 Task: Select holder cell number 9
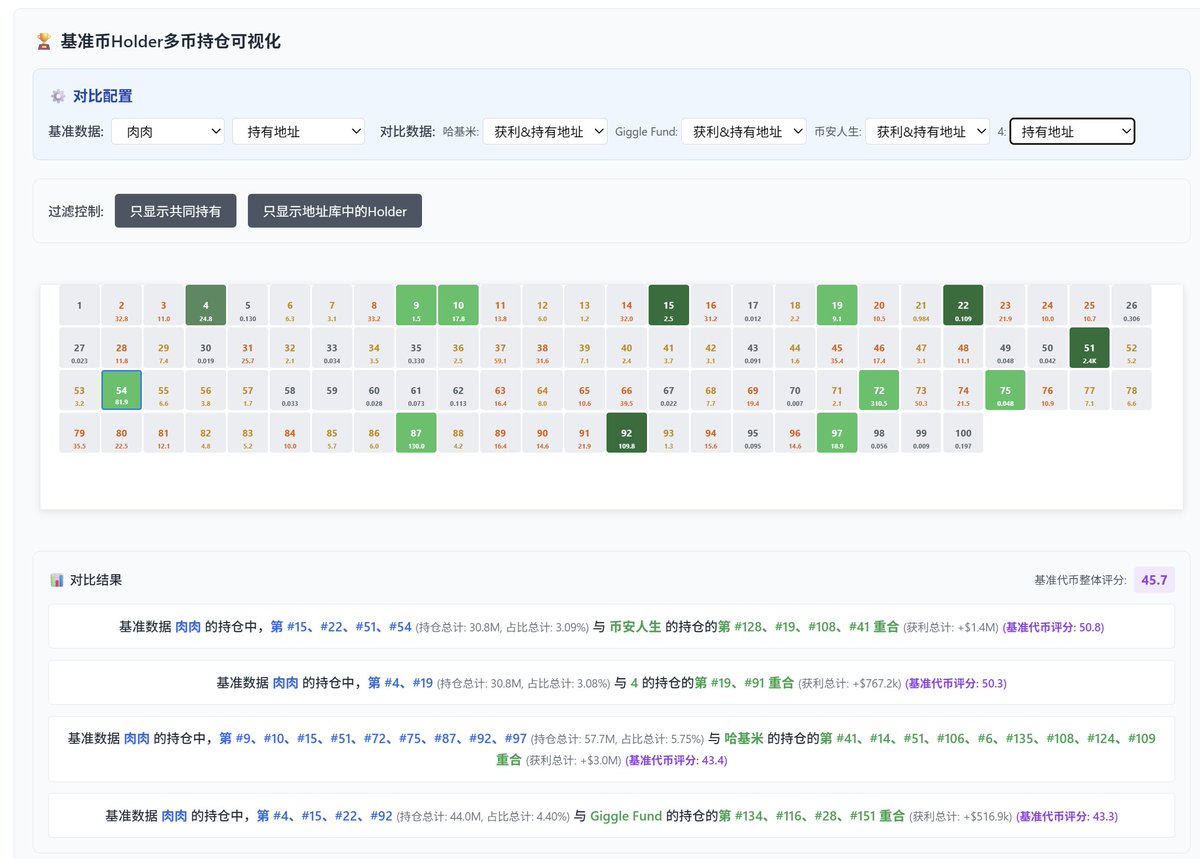point(416,305)
